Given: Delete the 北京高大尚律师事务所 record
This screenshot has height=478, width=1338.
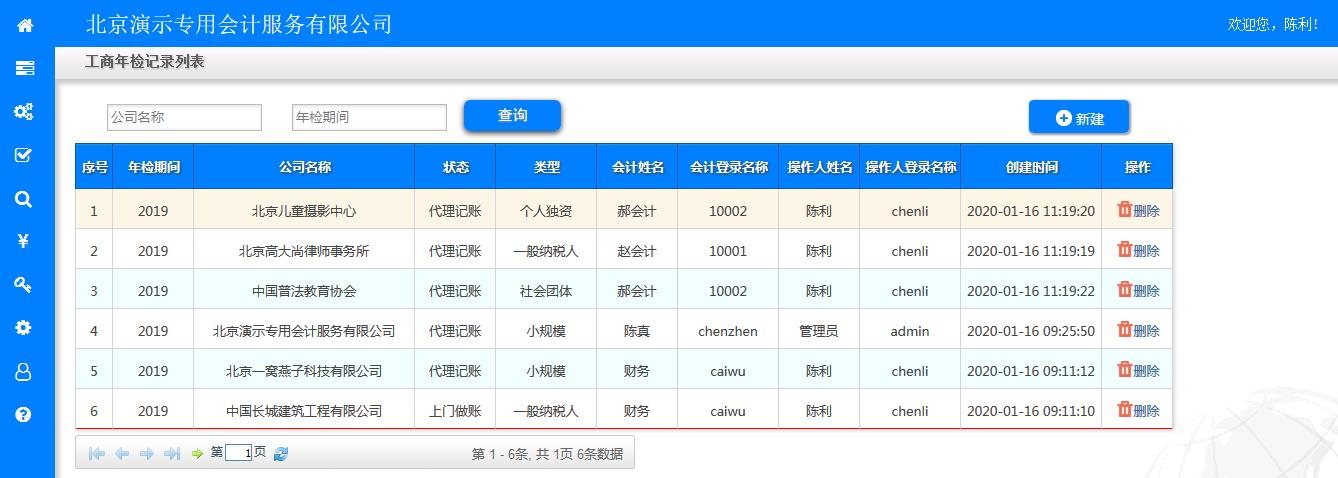Looking at the screenshot, I should coord(1138,250).
